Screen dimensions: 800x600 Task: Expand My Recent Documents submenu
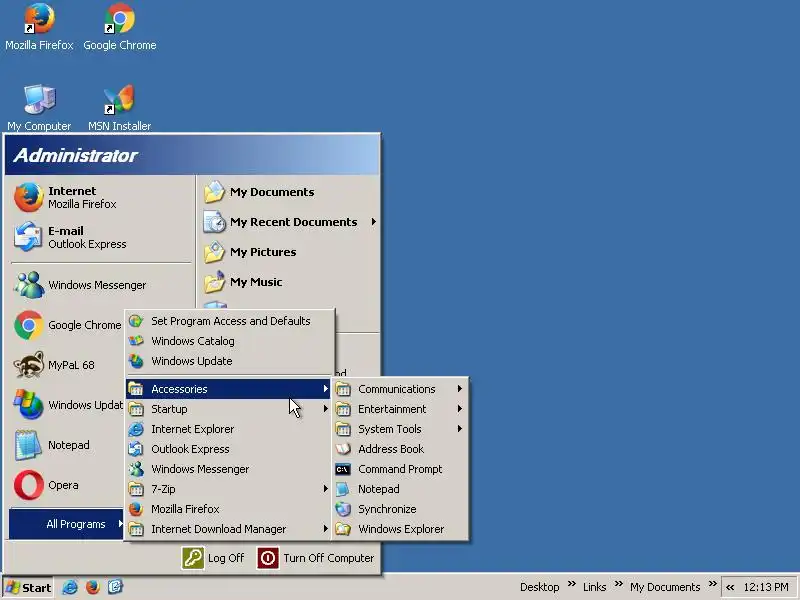[290, 222]
